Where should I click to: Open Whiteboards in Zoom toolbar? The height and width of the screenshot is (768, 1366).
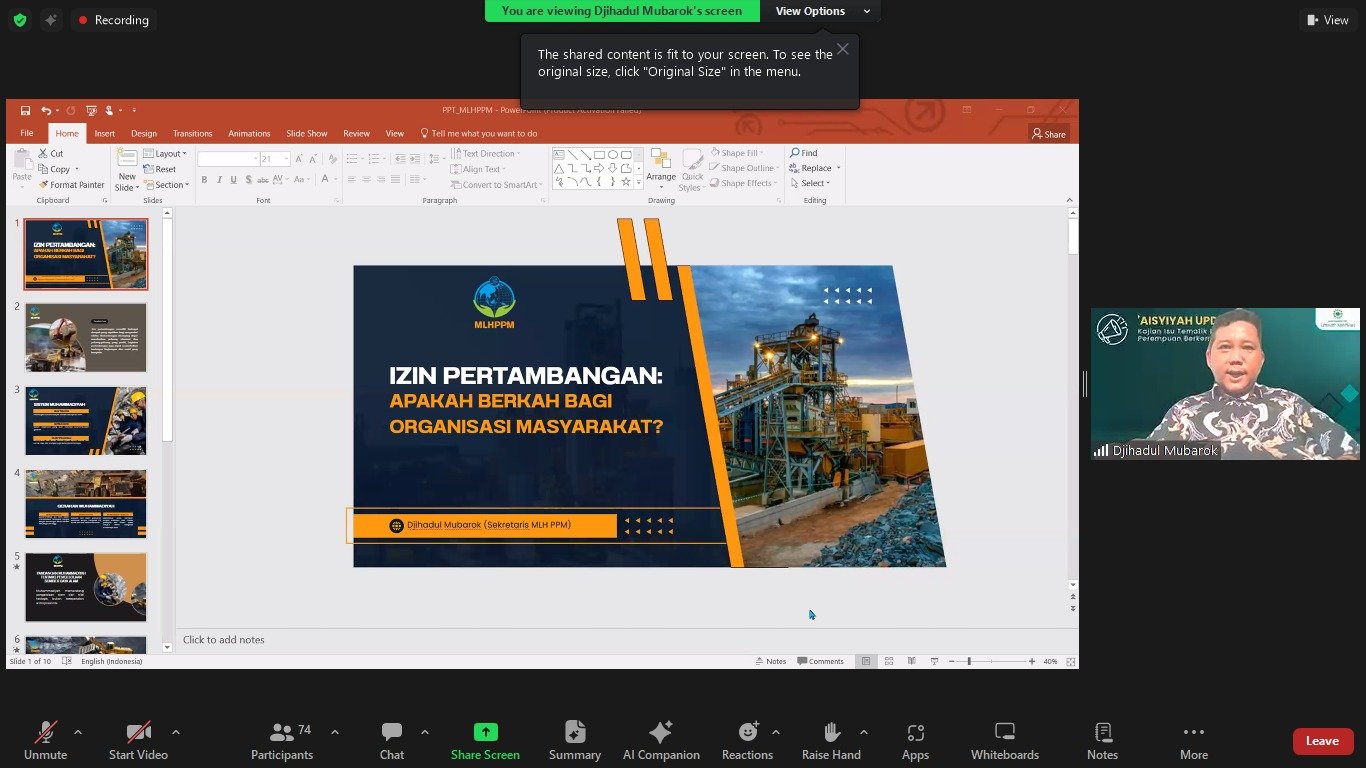tap(1004, 740)
